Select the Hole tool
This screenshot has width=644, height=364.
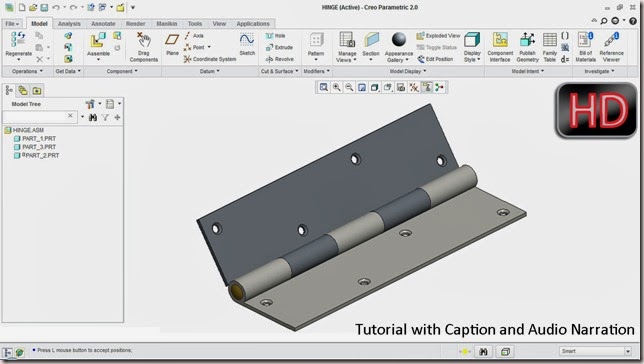276,36
